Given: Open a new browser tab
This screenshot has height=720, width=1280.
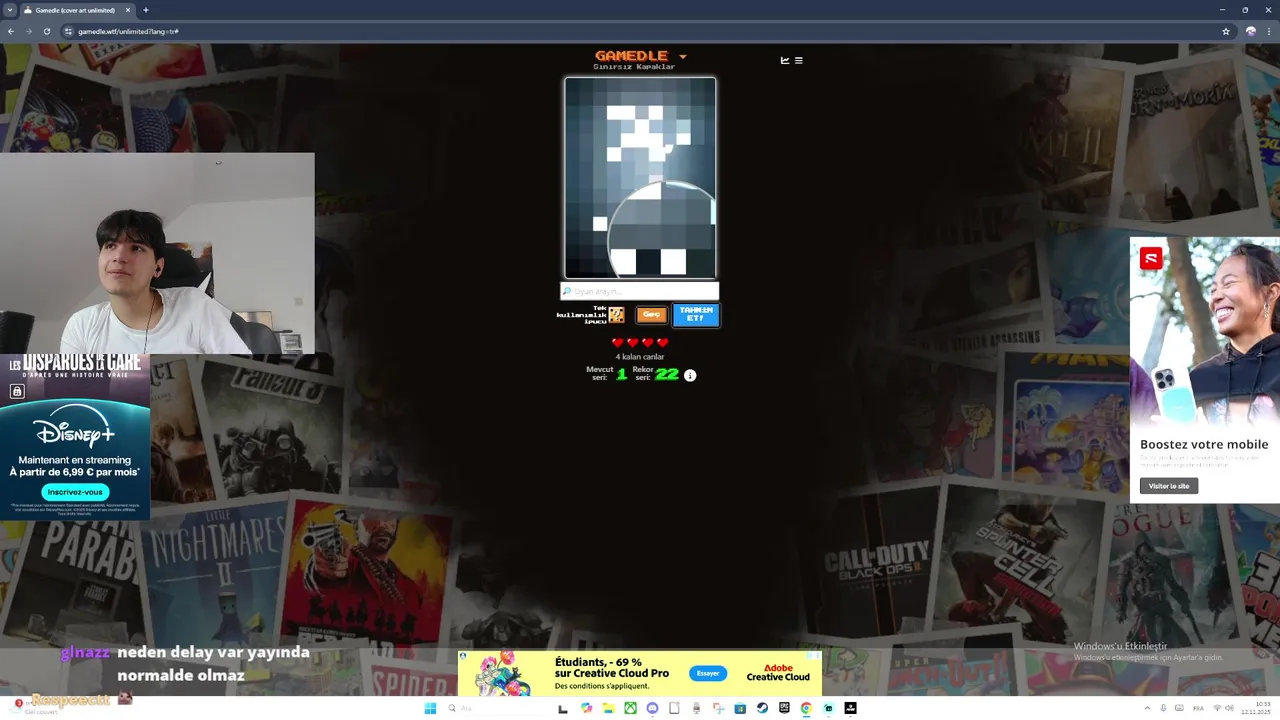Looking at the screenshot, I should click(x=146, y=10).
